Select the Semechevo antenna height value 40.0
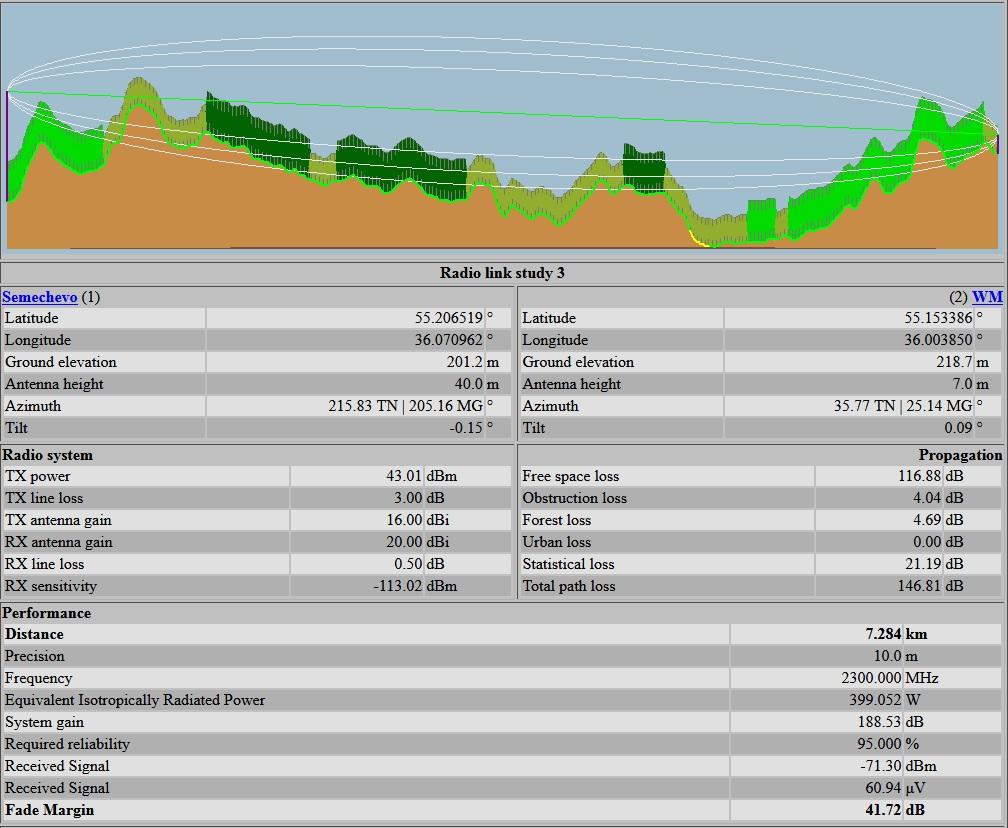The image size is (1008, 828). (468, 384)
